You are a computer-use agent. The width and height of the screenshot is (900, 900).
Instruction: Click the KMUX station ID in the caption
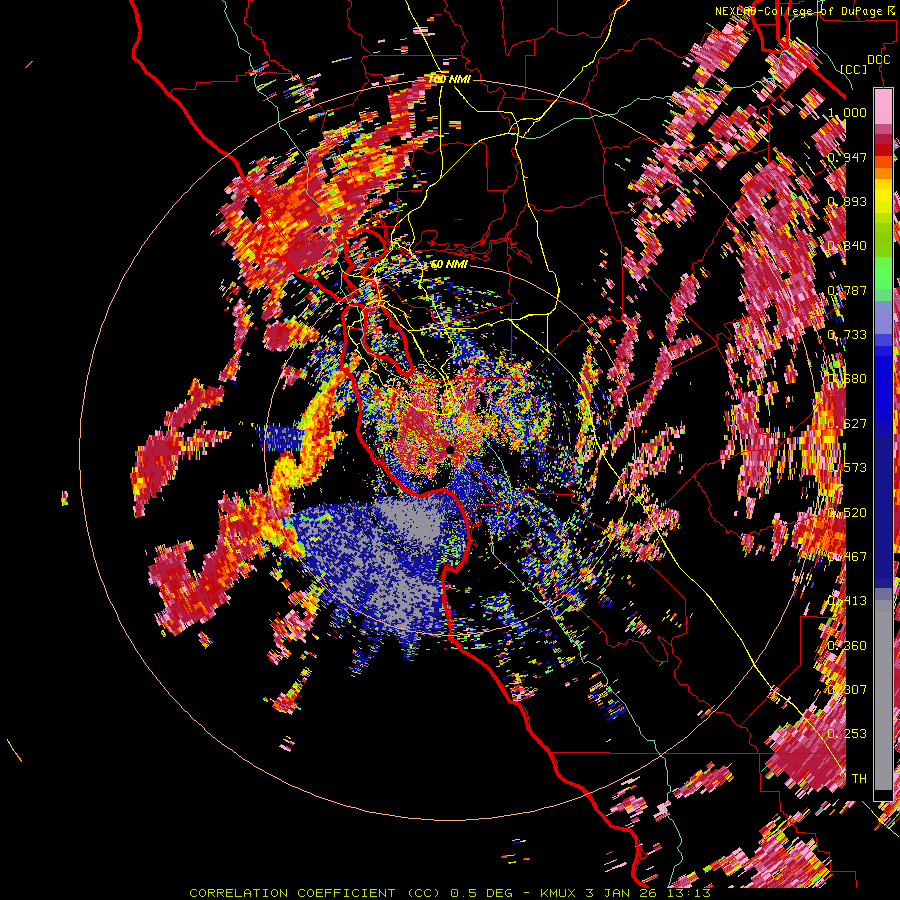tap(560, 893)
